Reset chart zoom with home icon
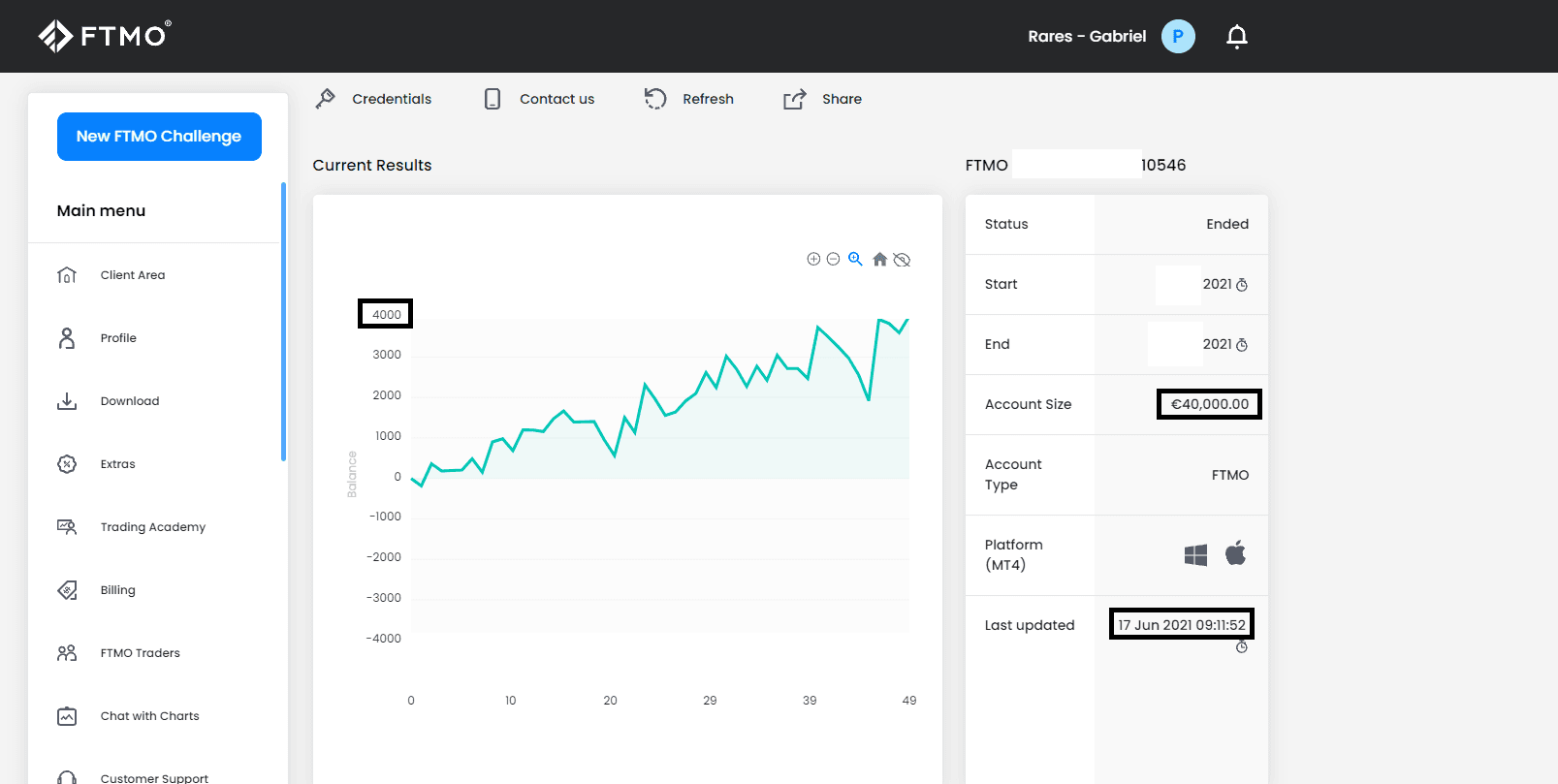This screenshot has height=784, width=1558. (879, 259)
